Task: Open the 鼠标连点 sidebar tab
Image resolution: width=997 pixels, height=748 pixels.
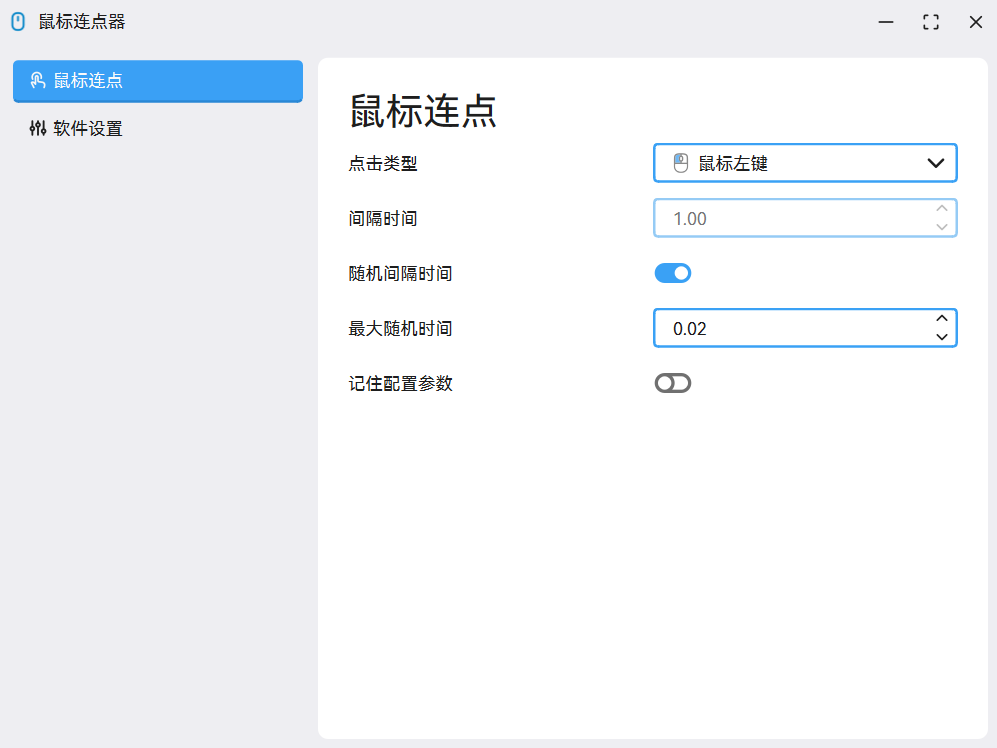Action: click(x=158, y=81)
